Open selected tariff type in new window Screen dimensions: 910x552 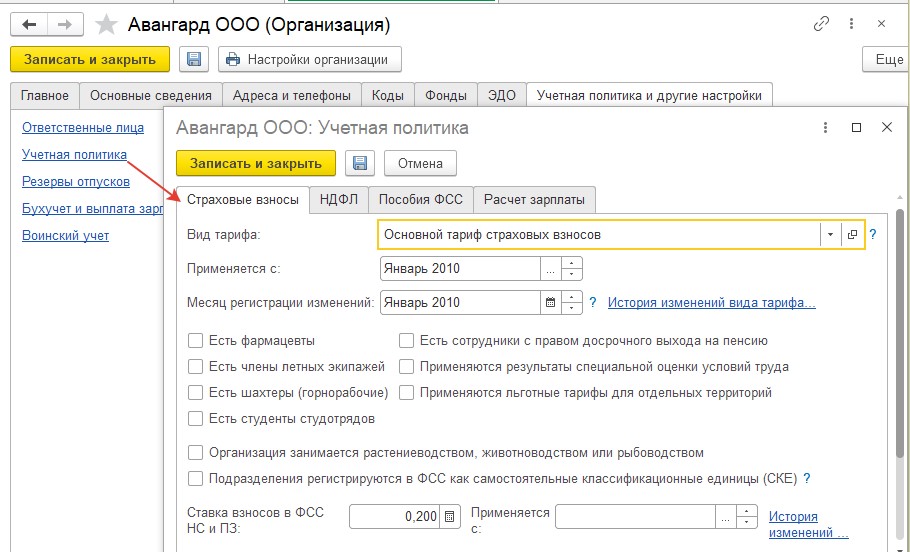pyautogui.click(x=852, y=234)
